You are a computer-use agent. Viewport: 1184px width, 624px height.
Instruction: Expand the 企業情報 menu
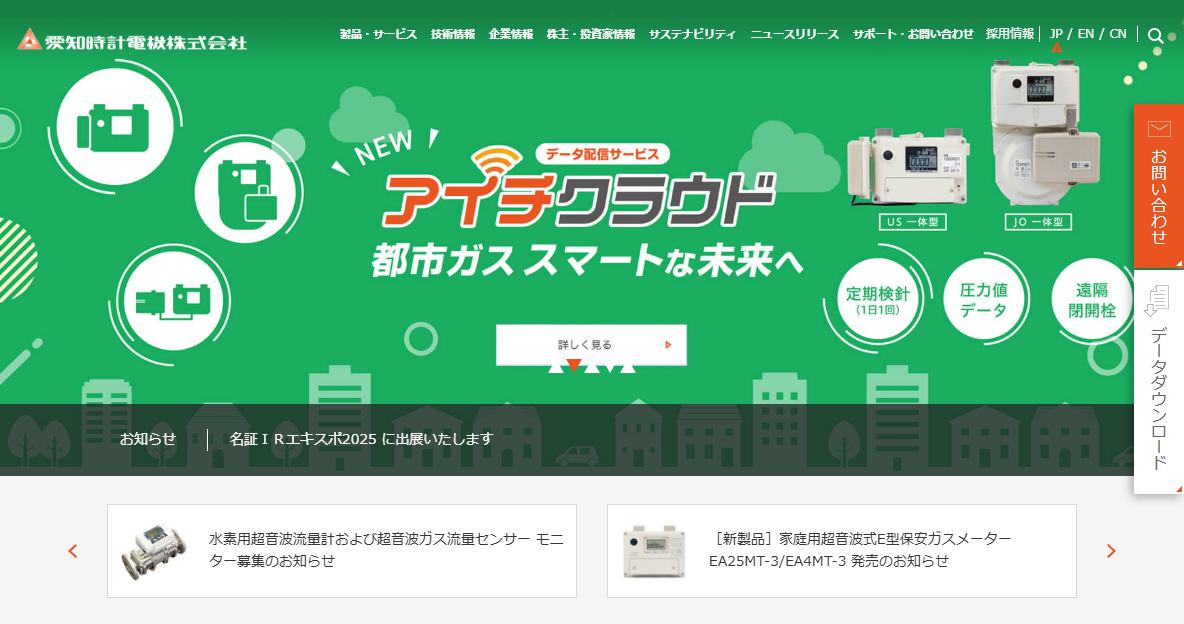tap(511, 34)
